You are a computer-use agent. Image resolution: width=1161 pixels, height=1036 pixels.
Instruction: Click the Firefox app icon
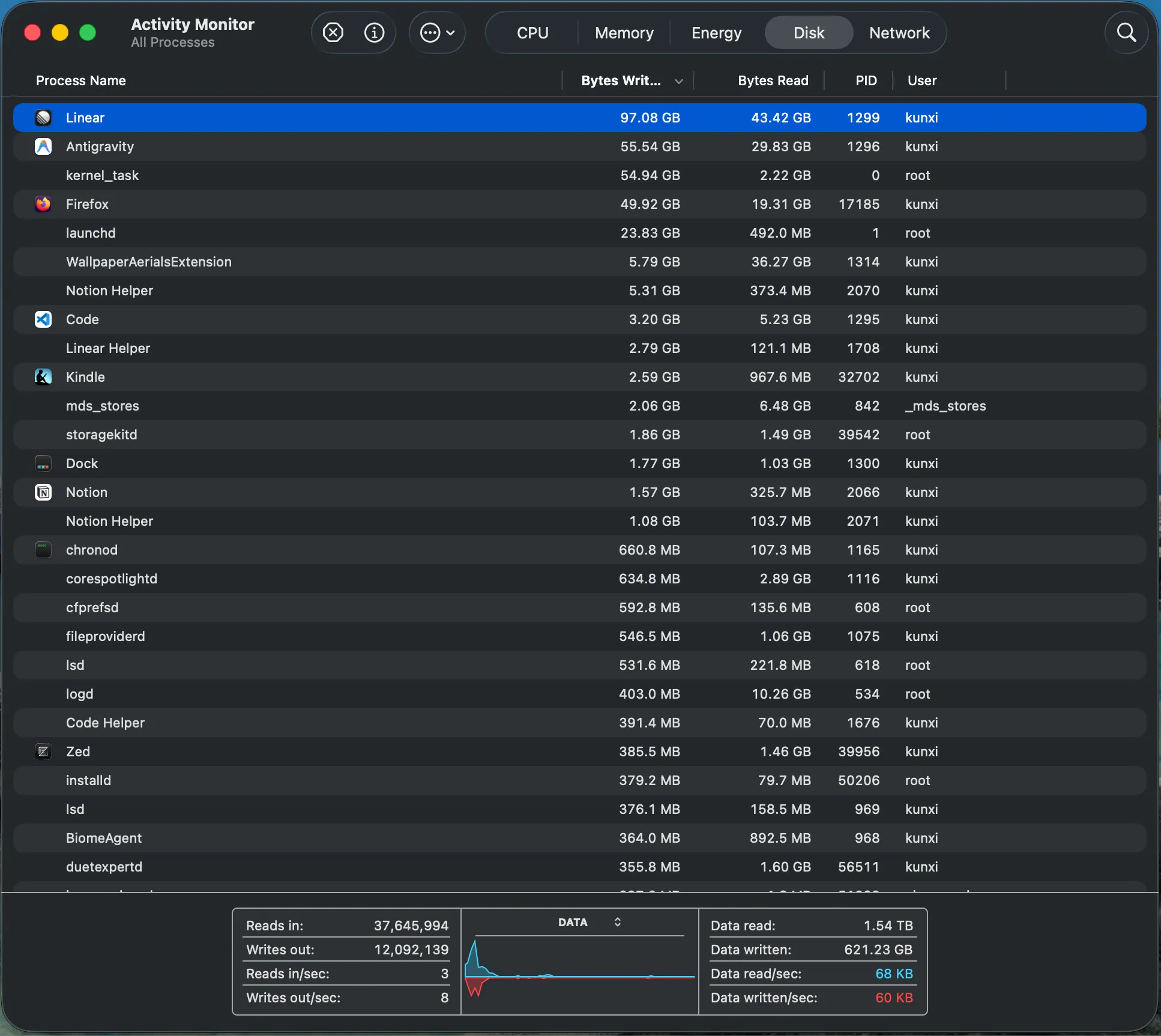[43, 204]
